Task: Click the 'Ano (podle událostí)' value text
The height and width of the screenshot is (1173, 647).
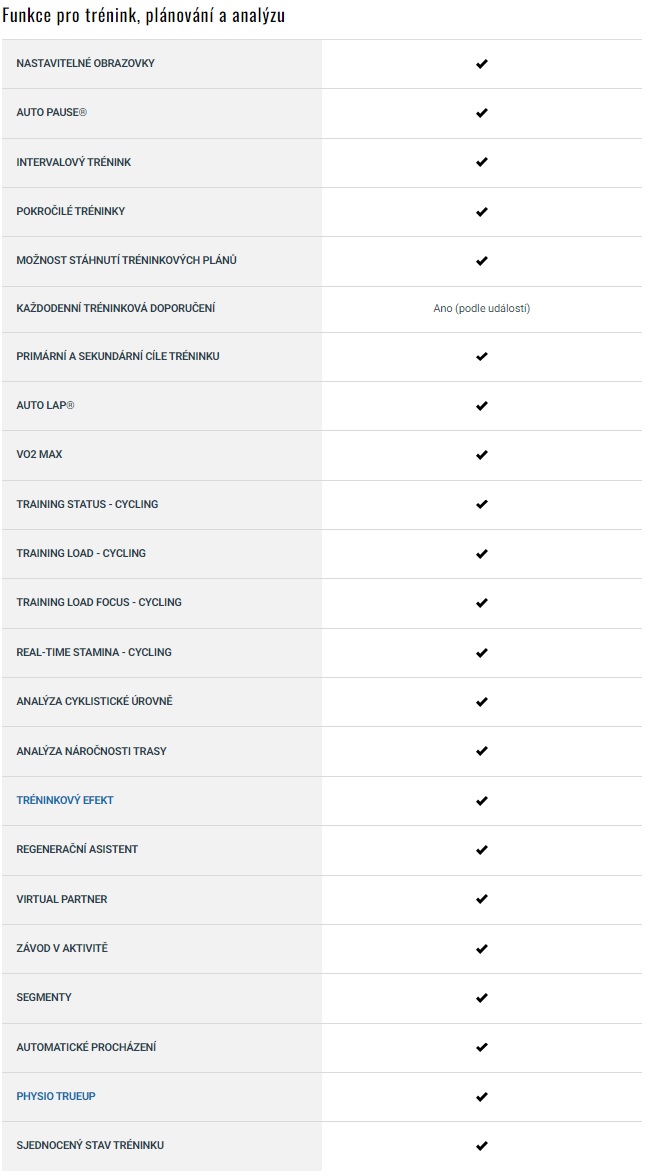Action: pos(481,309)
